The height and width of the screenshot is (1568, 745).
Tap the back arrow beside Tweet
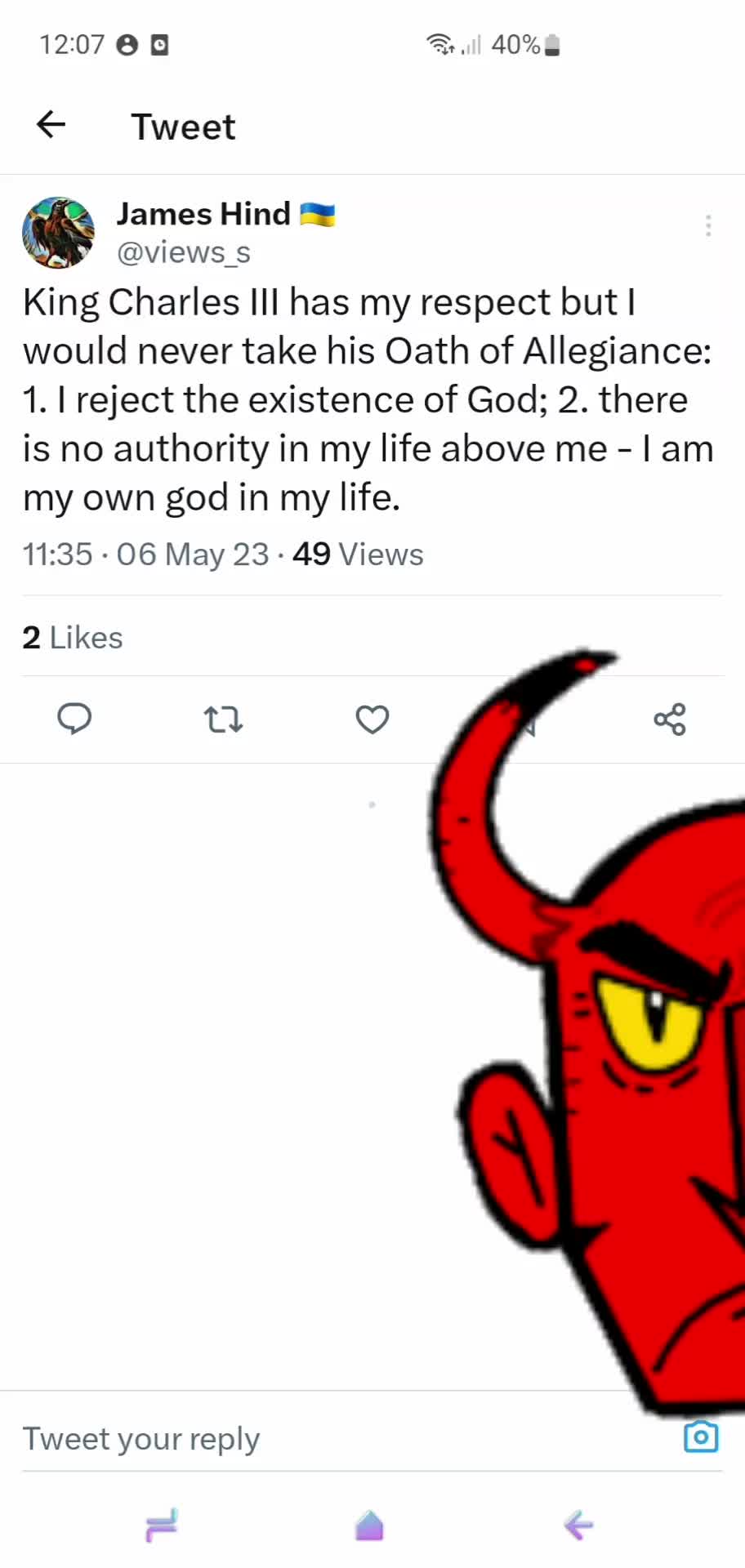pyautogui.click(x=51, y=124)
